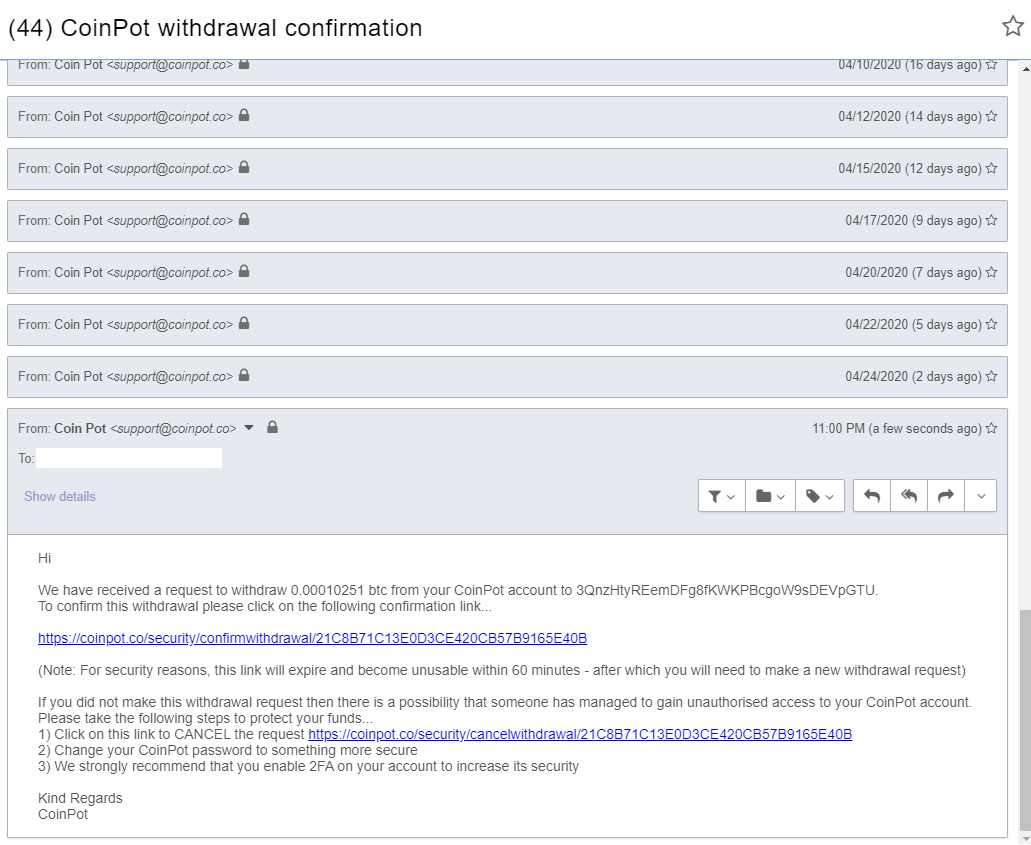Screen dimensions: 1031x845
Task: Open the filter funnel dropdown
Action: click(721, 496)
